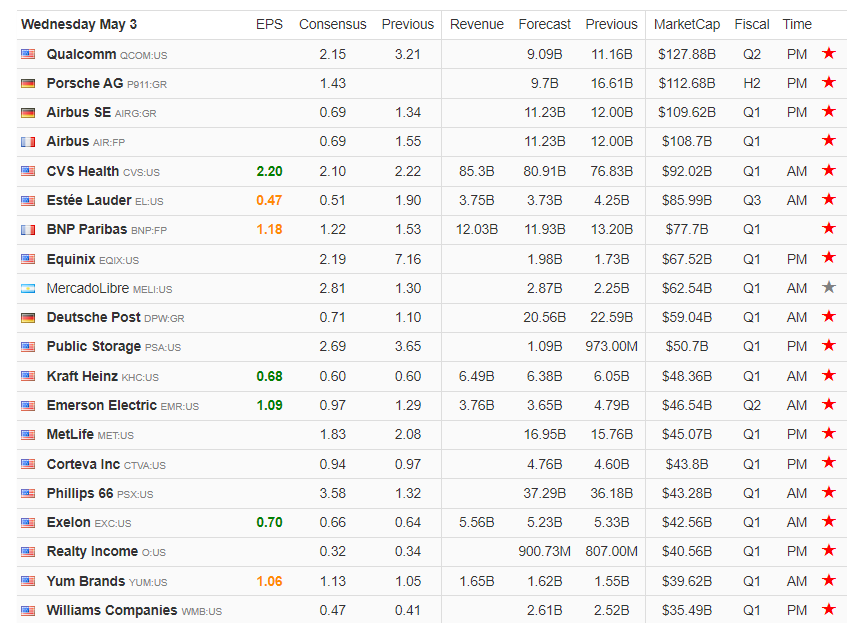The width and height of the screenshot is (847, 623).
Task: Toggle the star for Estée Lauder
Action: (829, 199)
